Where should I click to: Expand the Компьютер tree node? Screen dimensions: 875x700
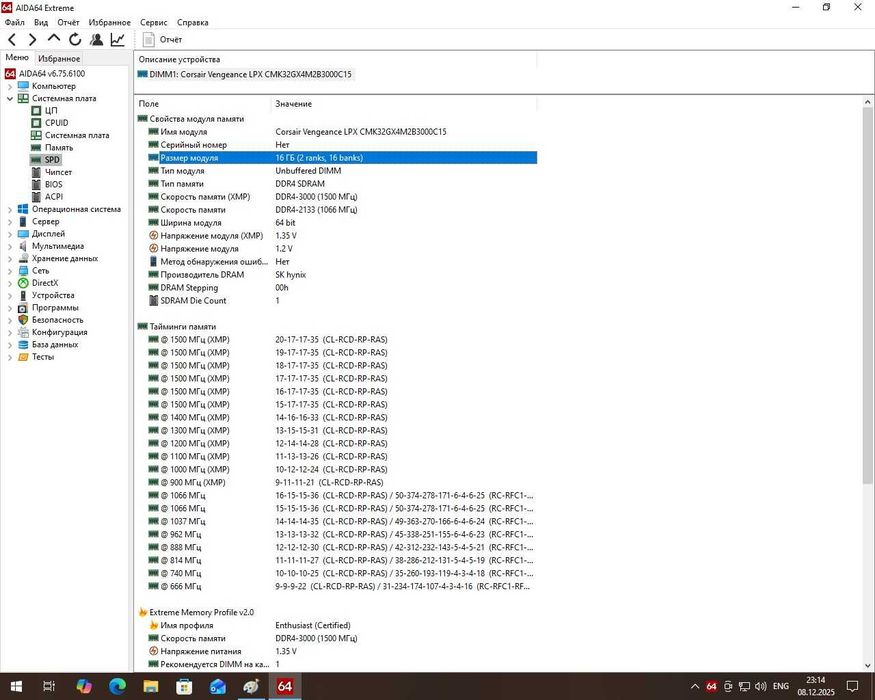point(10,87)
